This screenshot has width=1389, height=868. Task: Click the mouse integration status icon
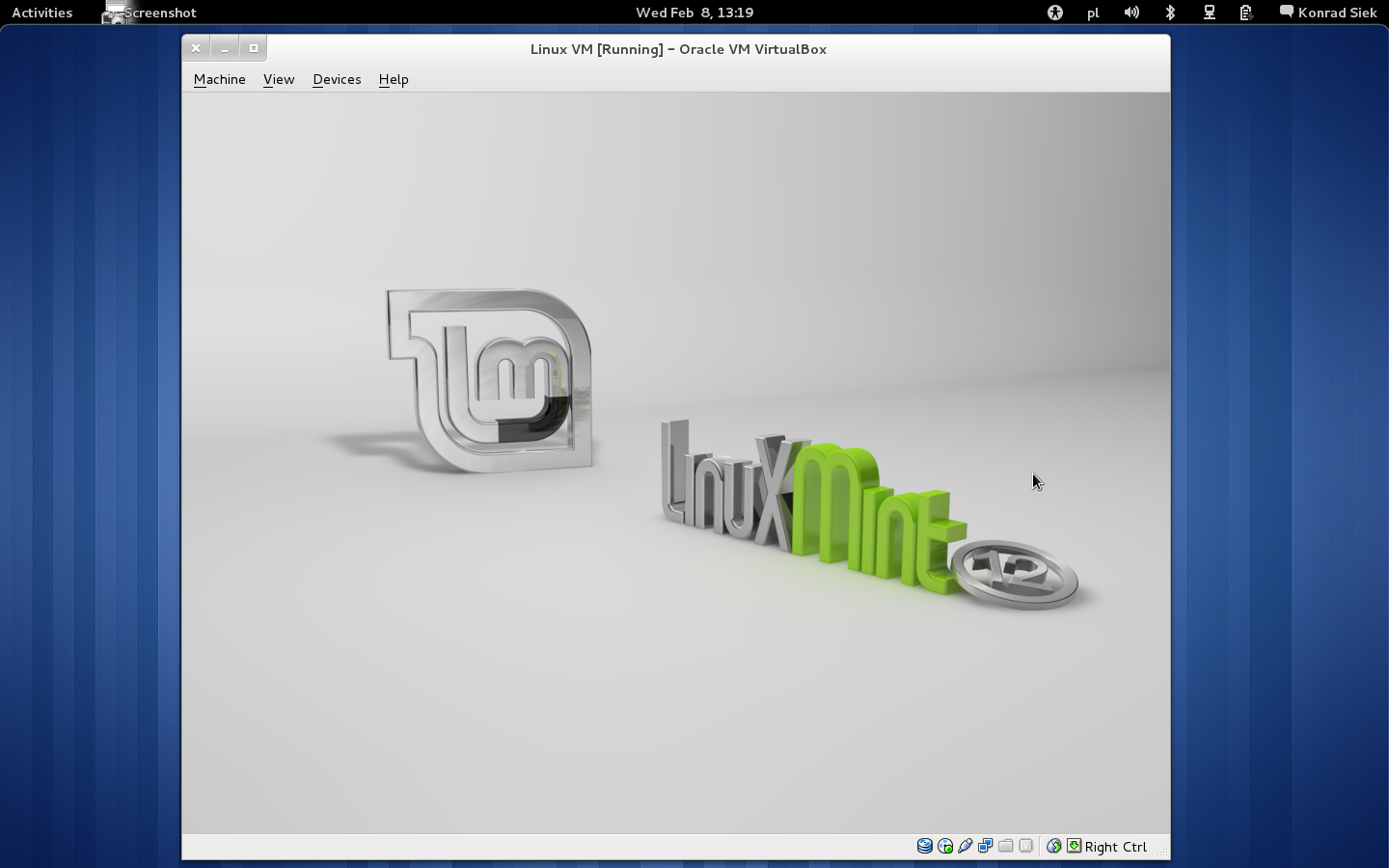coord(1053,846)
